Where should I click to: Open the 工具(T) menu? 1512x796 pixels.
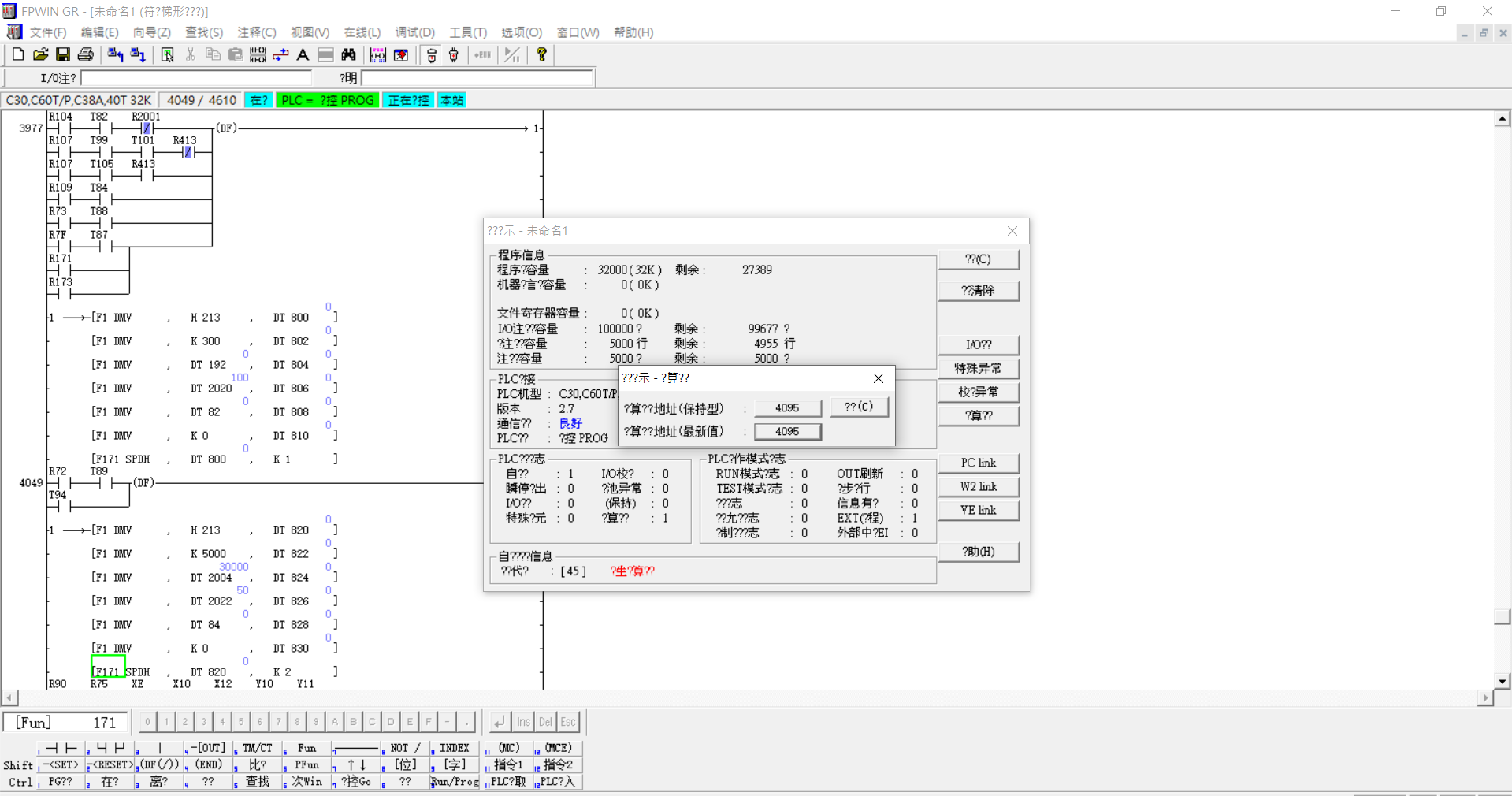(x=468, y=32)
